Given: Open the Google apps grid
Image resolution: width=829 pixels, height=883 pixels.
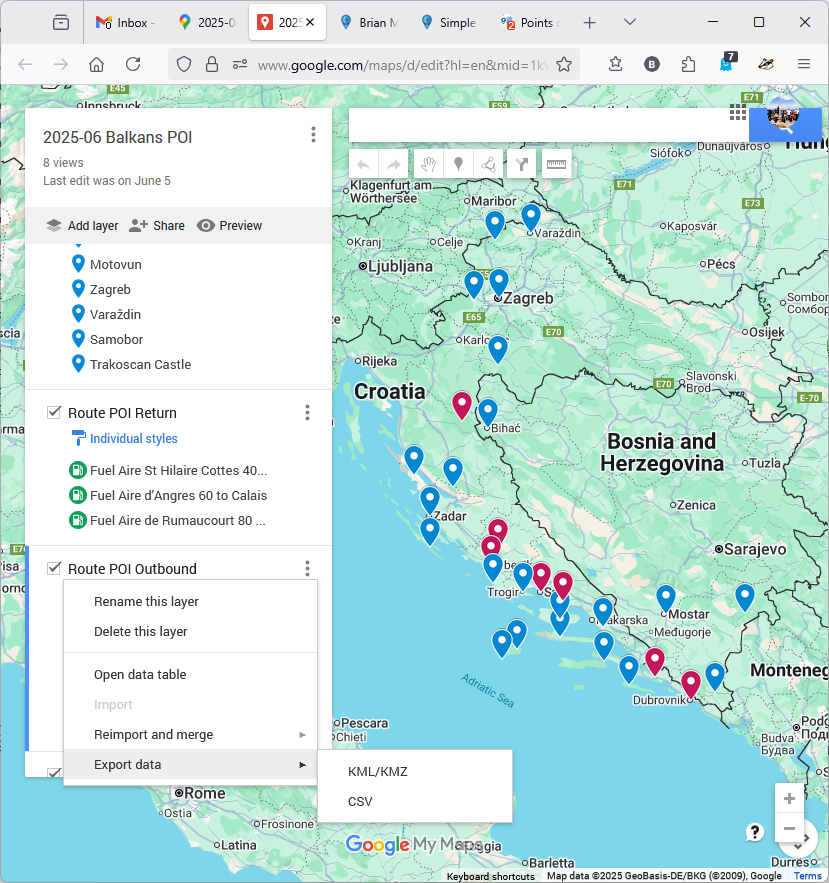Looking at the screenshot, I should click(x=738, y=112).
